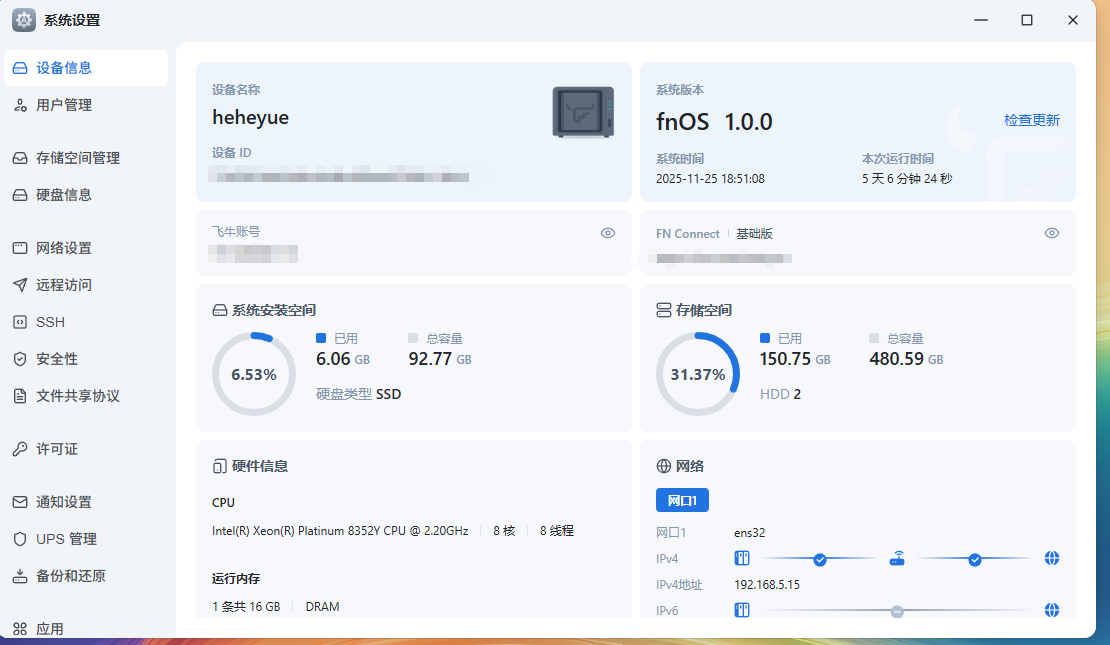Click the 150.75 GB used storage value
Screen dimensions: 1110x645
pyautogui.click(x=795, y=359)
